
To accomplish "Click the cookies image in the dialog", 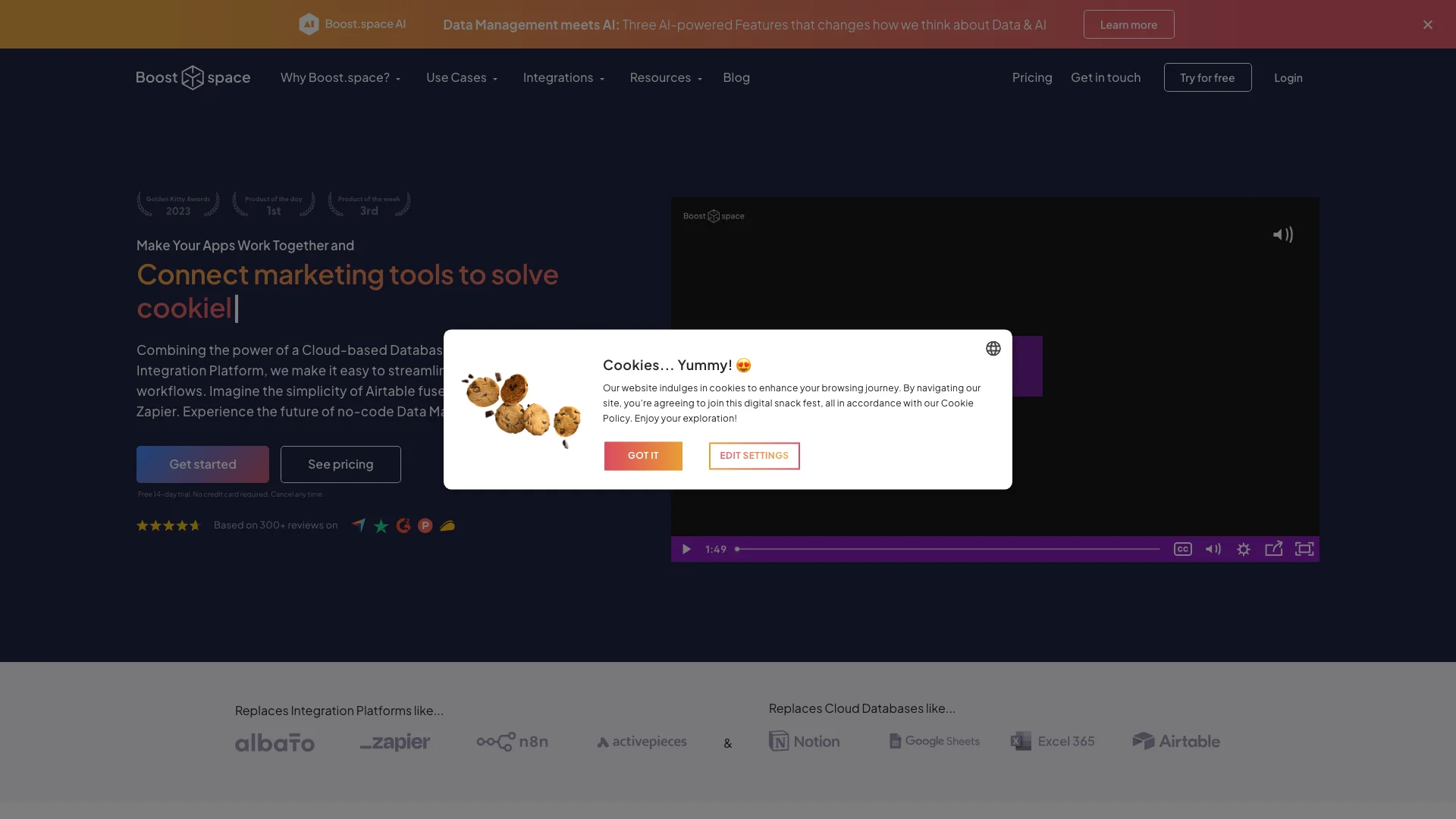I will pos(522,409).
